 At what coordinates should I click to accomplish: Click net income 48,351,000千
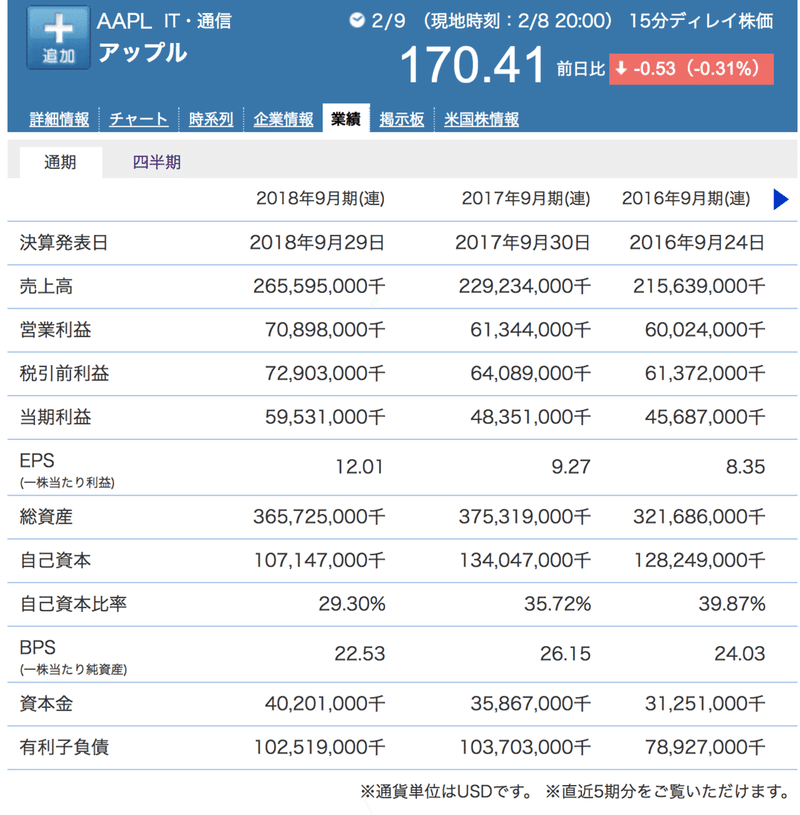(x=531, y=417)
